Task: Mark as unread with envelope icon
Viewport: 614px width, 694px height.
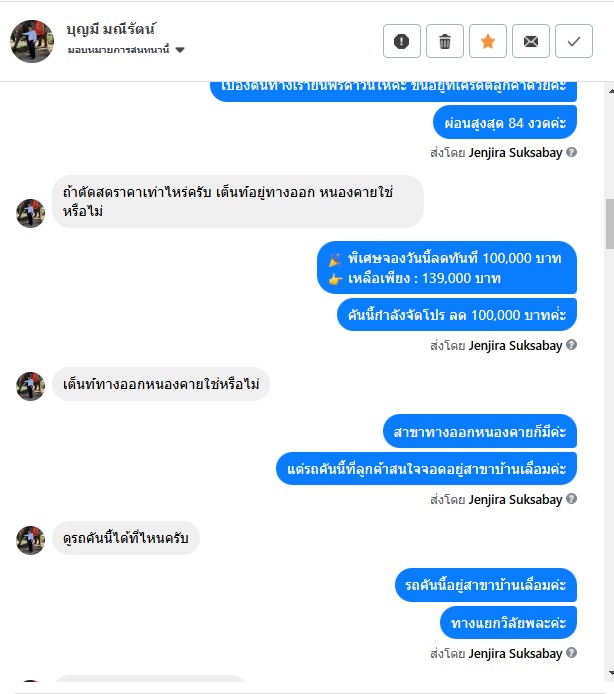Action: point(530,41)
